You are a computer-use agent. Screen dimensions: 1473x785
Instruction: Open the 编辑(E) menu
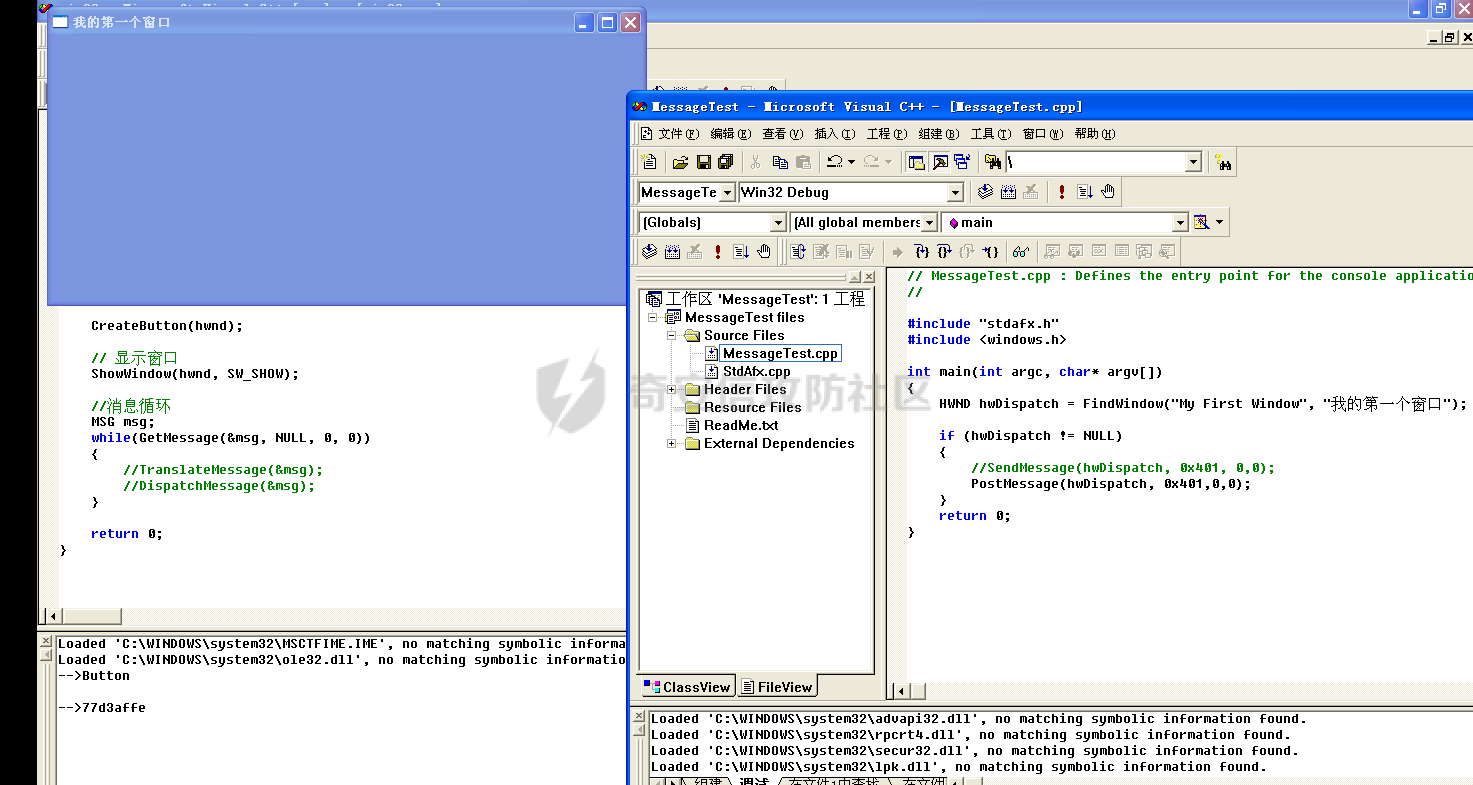point(730,134)
